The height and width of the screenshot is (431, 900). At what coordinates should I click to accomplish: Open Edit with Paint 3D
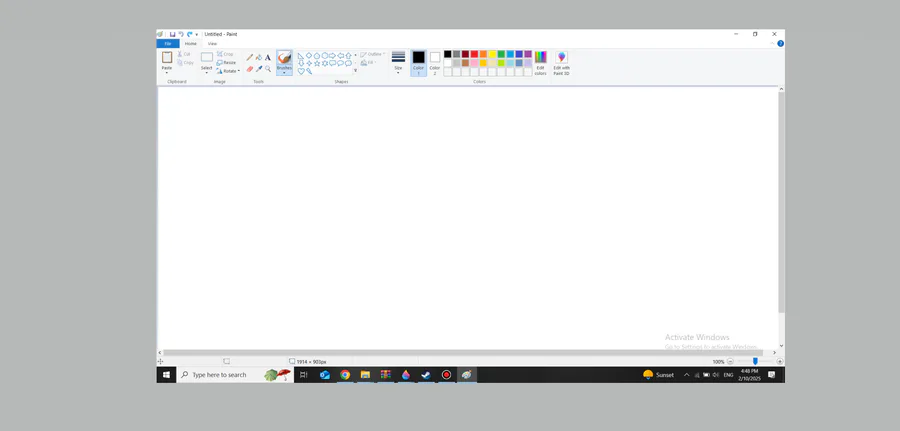pyautogui.click(x=561, y=63)
